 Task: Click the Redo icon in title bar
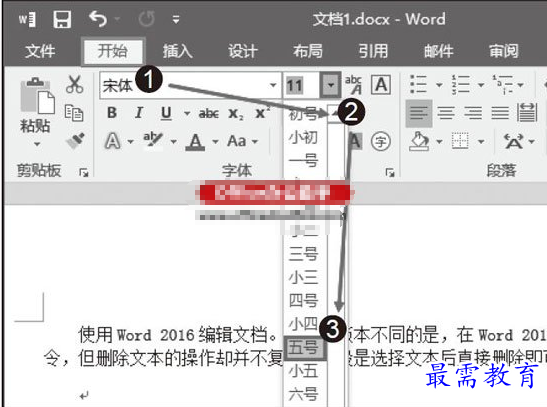(147, 19)
